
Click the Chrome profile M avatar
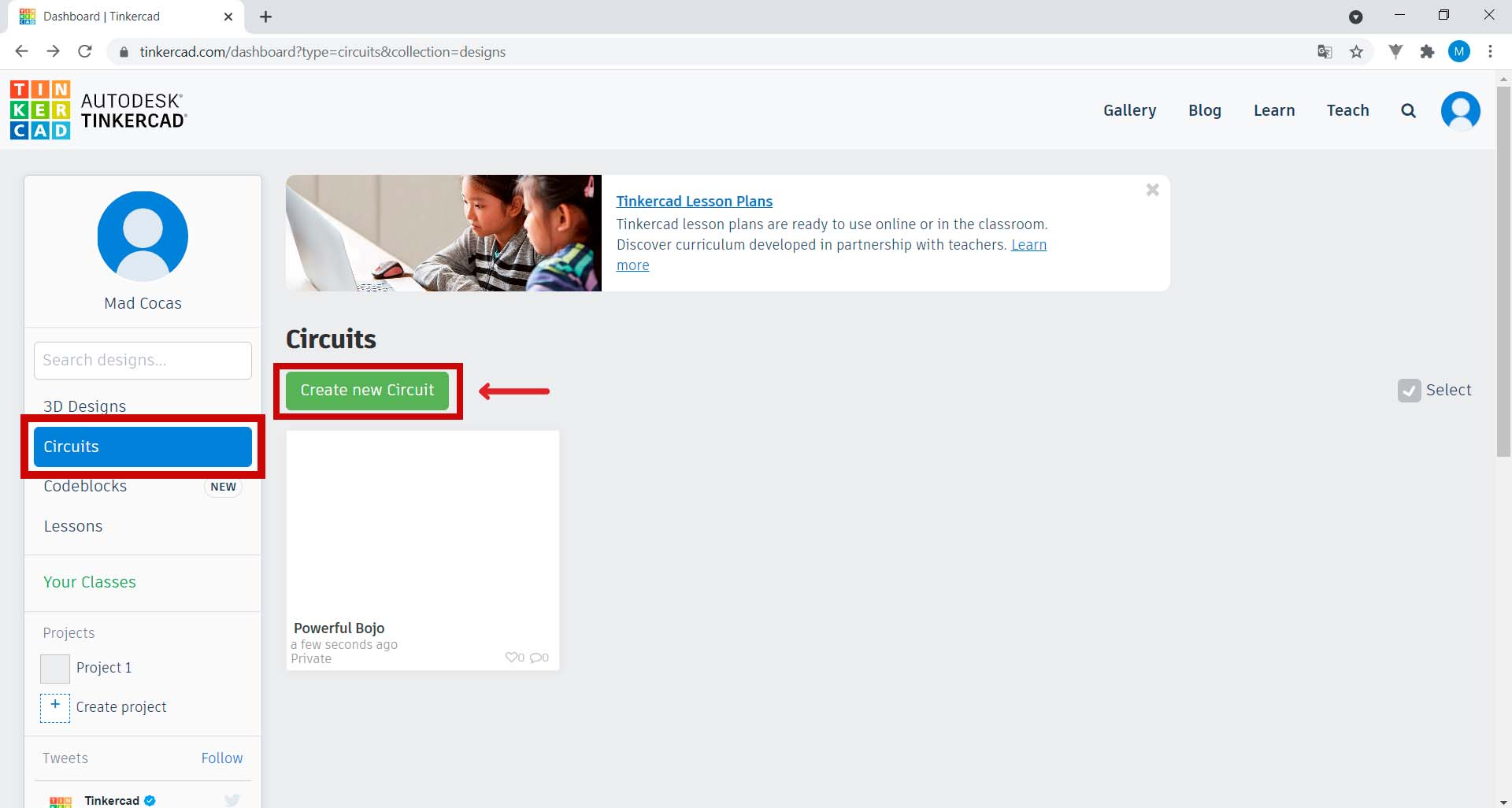pyautogui.click(x=1458, y=52)
